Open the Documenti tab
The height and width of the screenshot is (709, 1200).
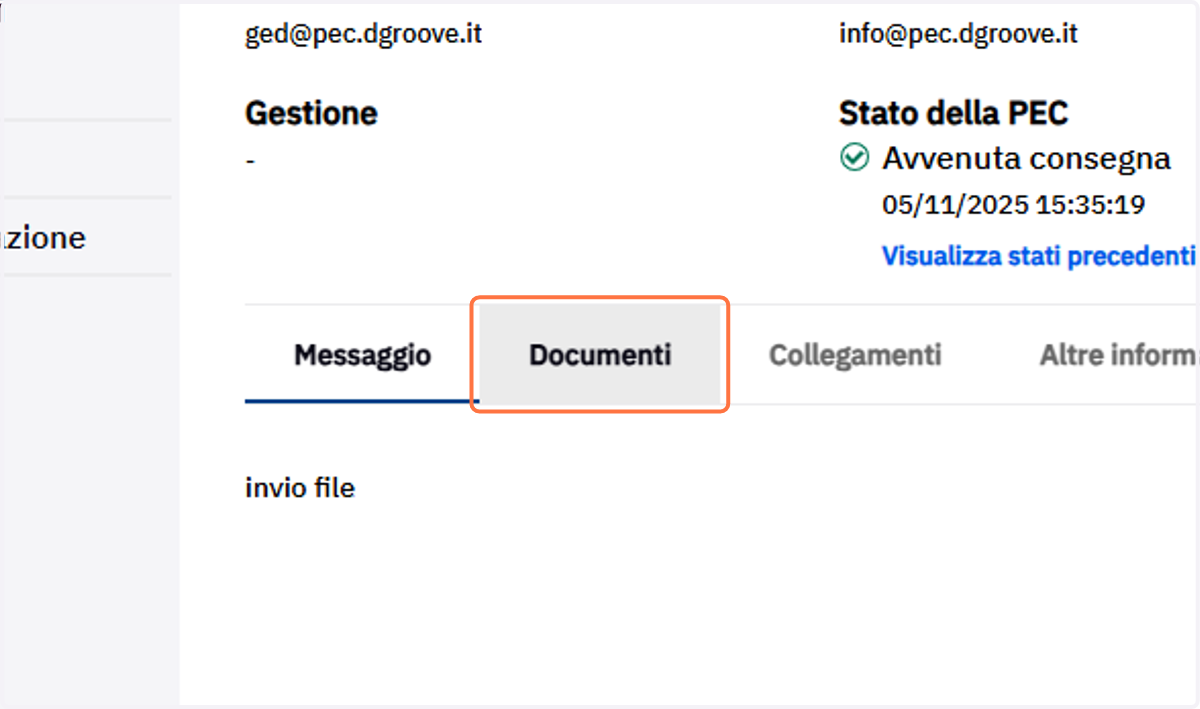click(x=600, y=355)
